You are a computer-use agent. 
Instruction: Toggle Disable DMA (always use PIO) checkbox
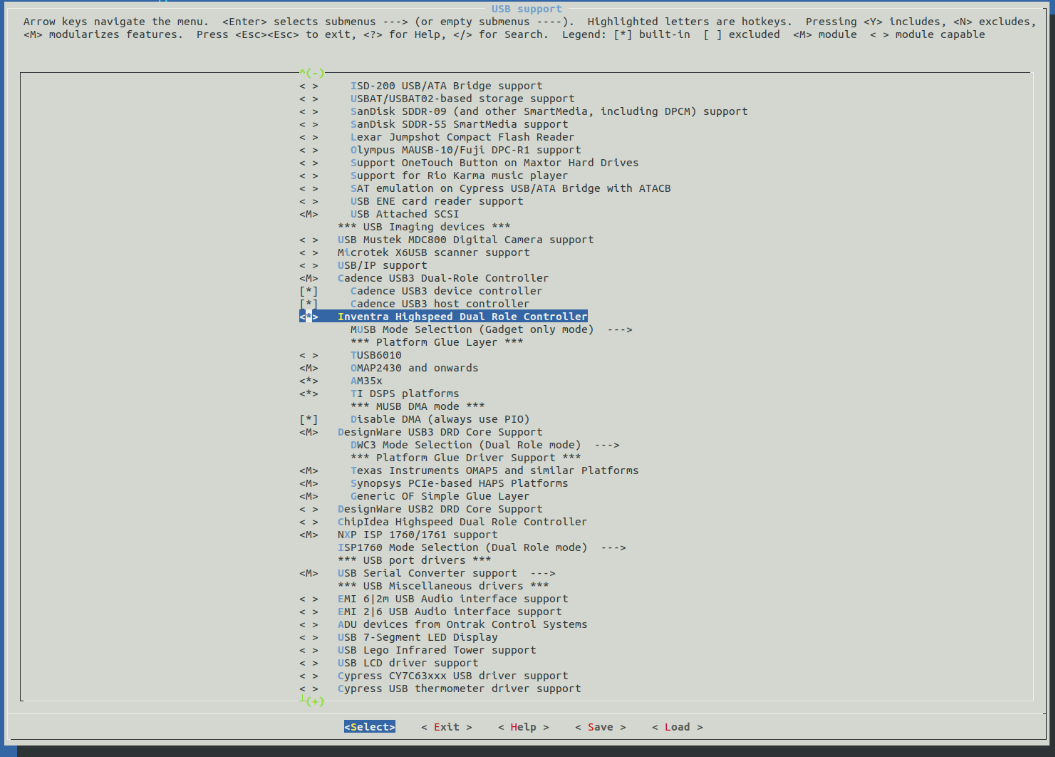pos(308,419)
